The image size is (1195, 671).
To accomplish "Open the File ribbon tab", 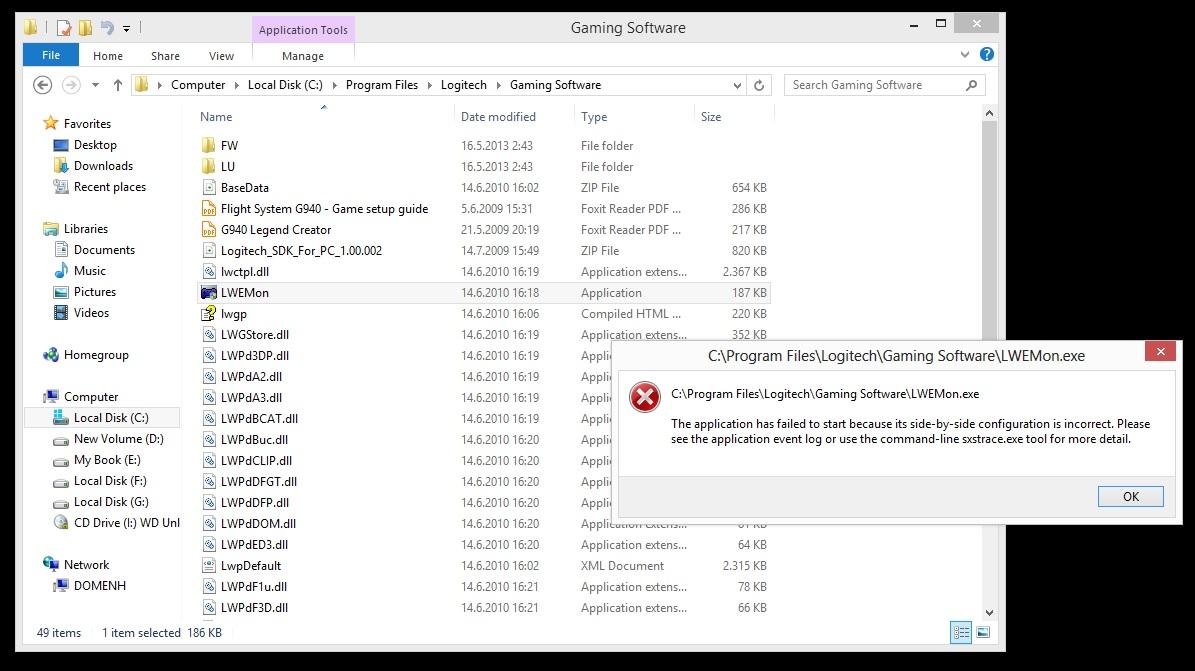I will 51,55.
